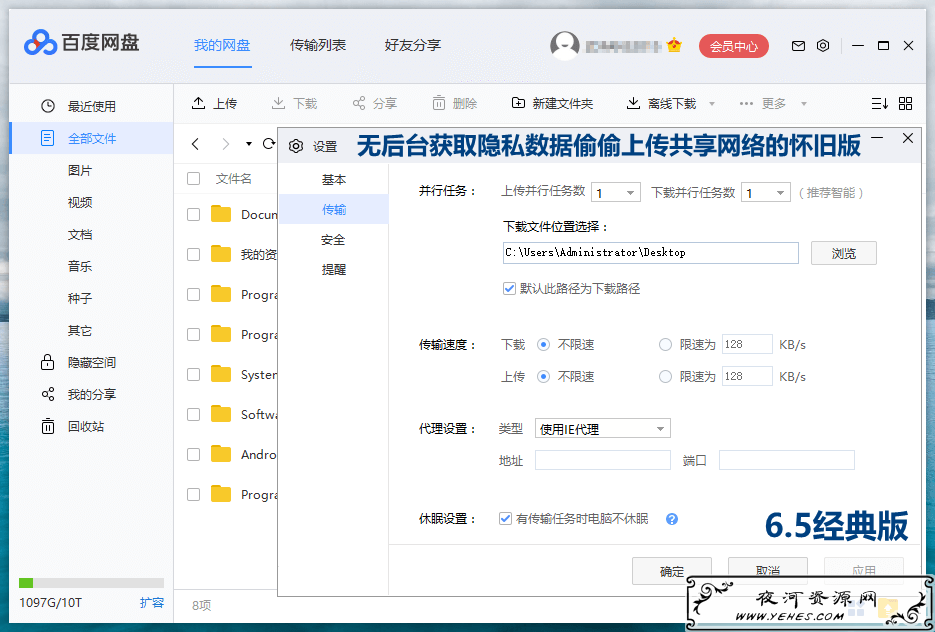
Task: Open Security settings section
Action: tap(334, 240)
